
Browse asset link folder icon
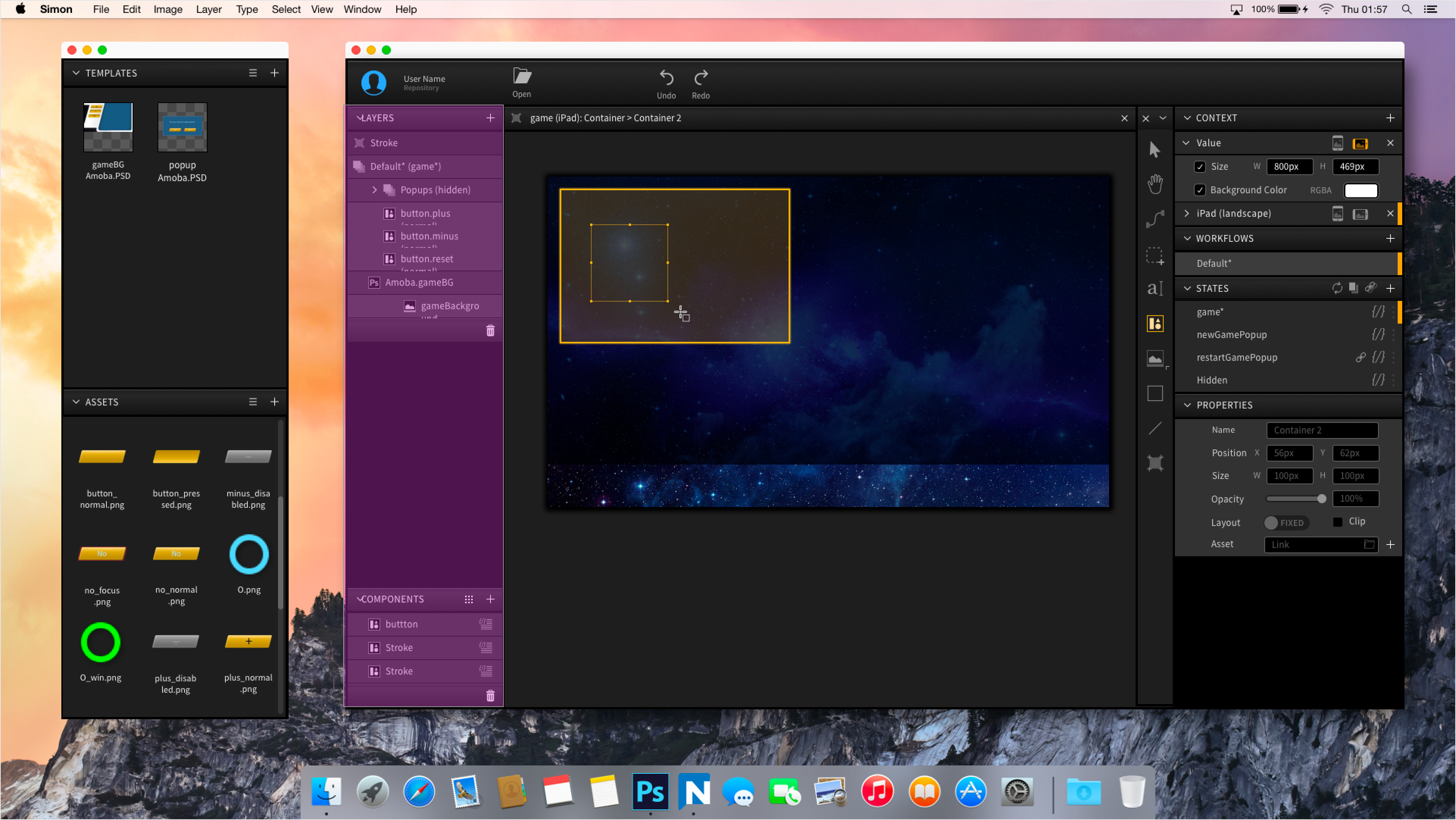[1369, 545]
